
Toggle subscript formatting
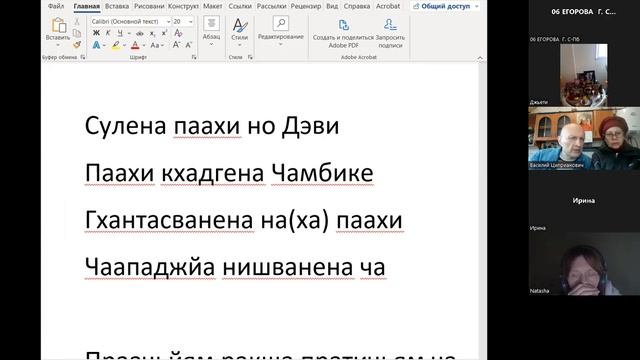pos(152,33)
